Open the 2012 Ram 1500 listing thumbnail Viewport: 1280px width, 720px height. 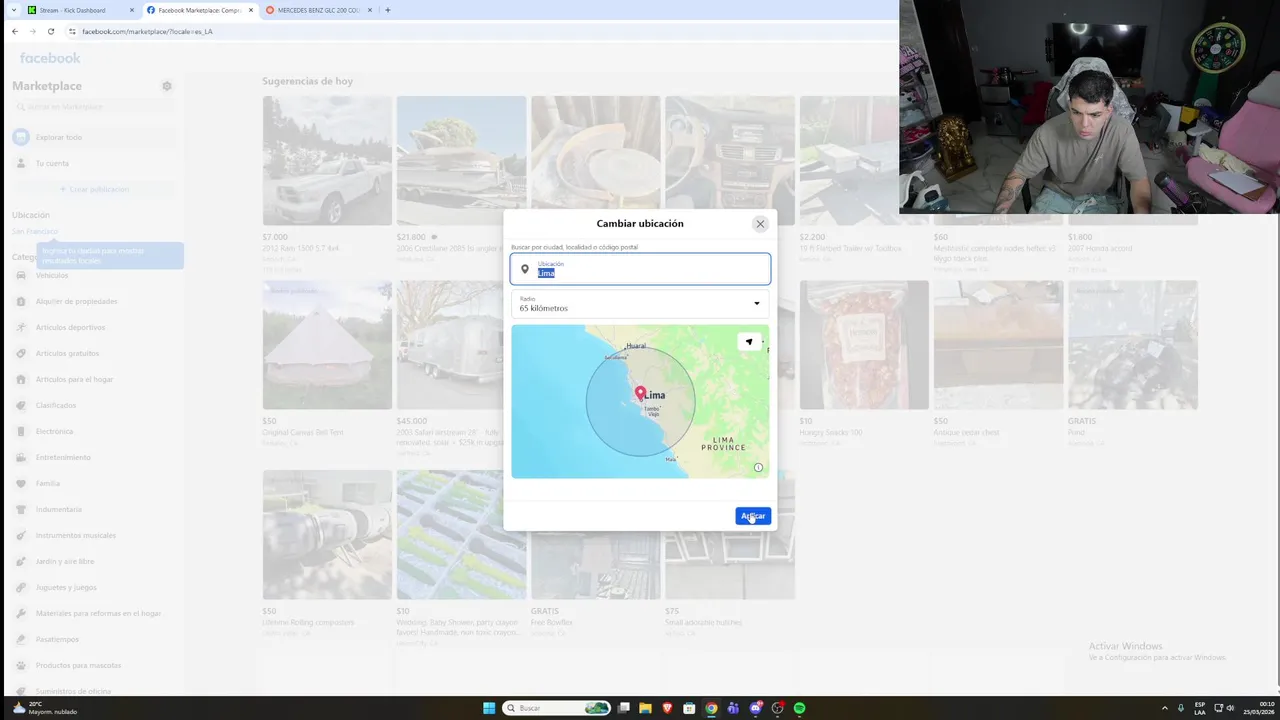327,160
